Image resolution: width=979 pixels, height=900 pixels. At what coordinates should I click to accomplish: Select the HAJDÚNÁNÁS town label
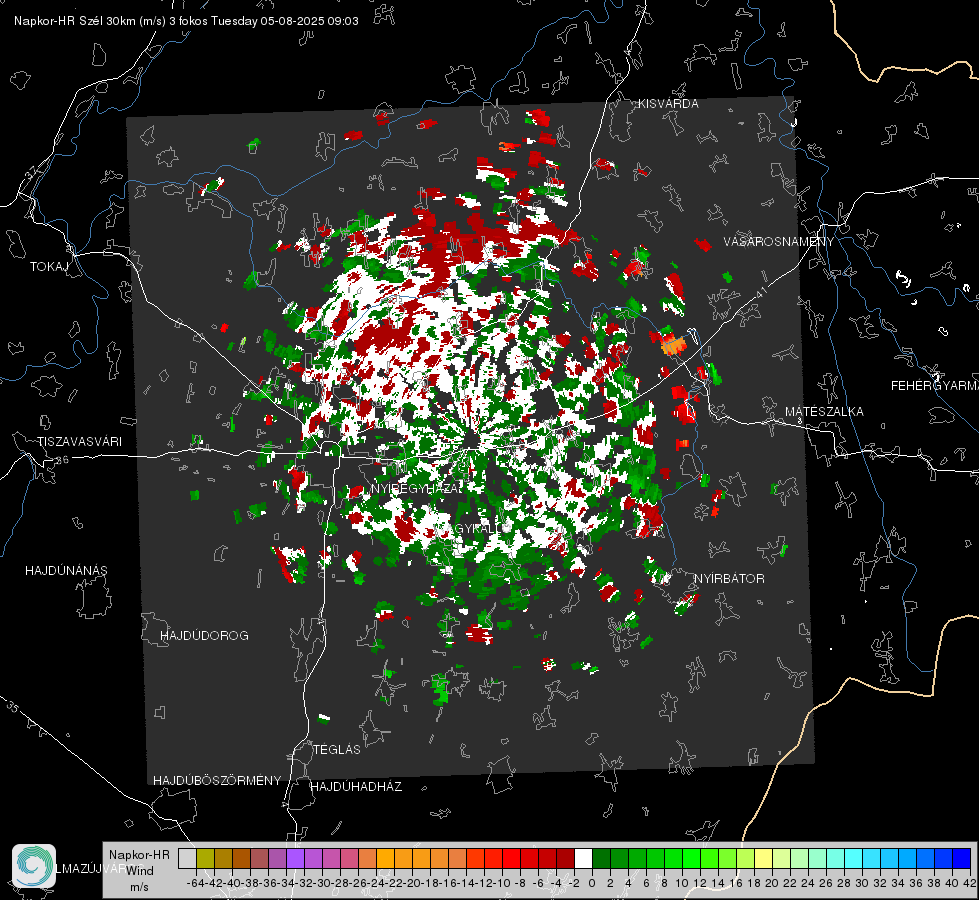(x=66, y=571)
